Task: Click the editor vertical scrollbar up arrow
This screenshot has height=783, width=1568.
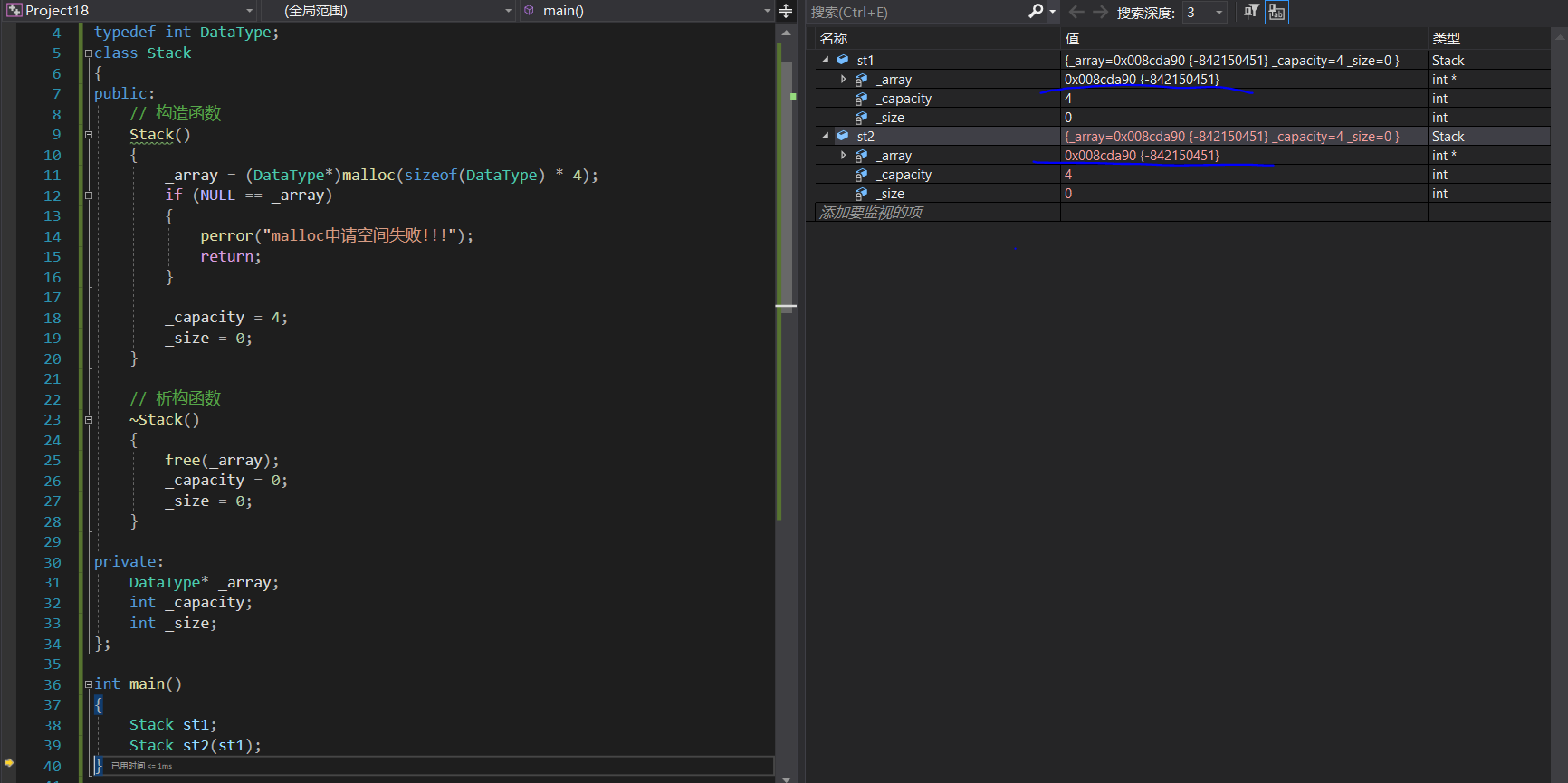Action: tap(786, 33)
